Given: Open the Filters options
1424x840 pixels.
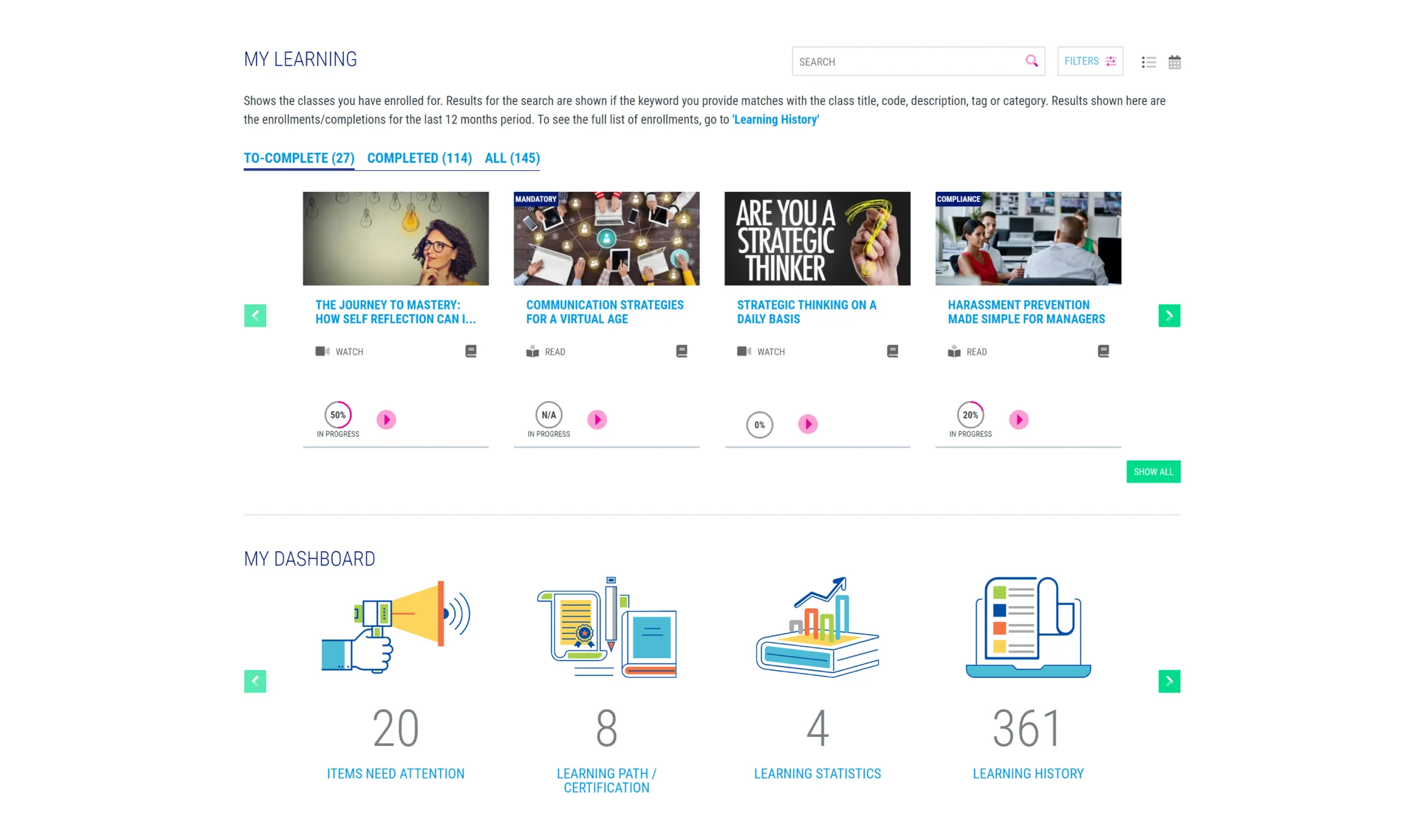Looking at the screenshot, I should click(x=1090, y=61).
